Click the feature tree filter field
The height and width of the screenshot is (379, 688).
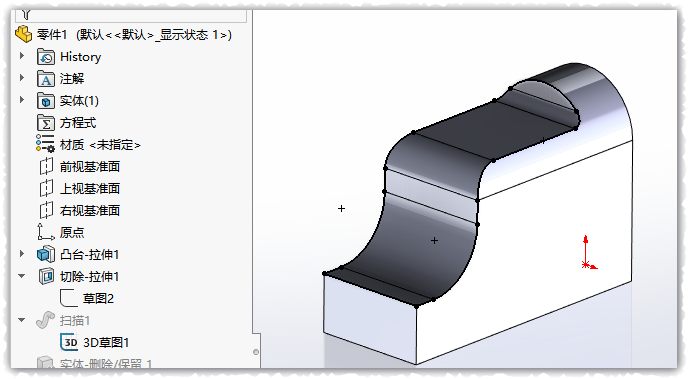pos(132,16)
